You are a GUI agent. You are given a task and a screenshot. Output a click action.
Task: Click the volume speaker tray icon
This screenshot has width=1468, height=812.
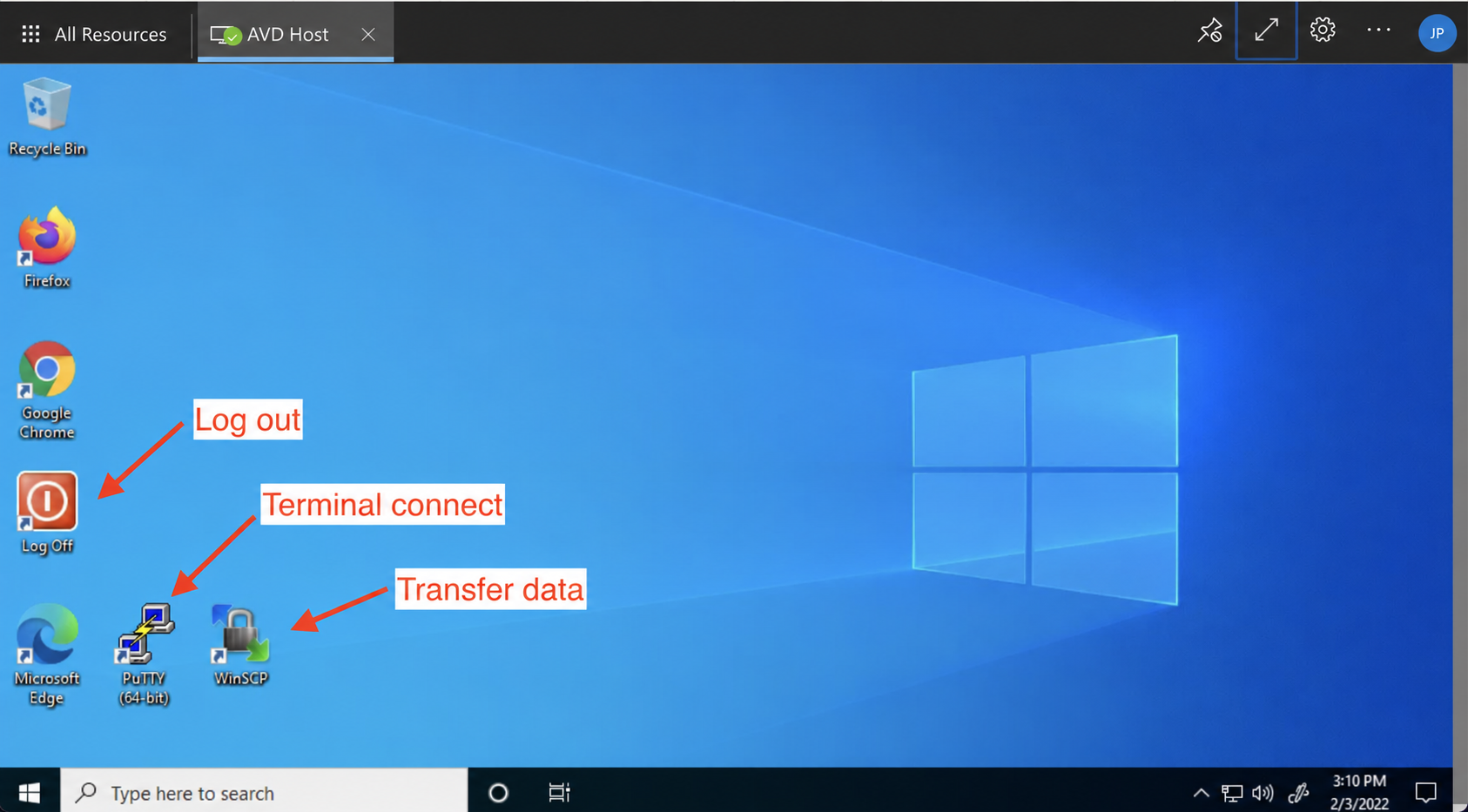[1263, 793]
